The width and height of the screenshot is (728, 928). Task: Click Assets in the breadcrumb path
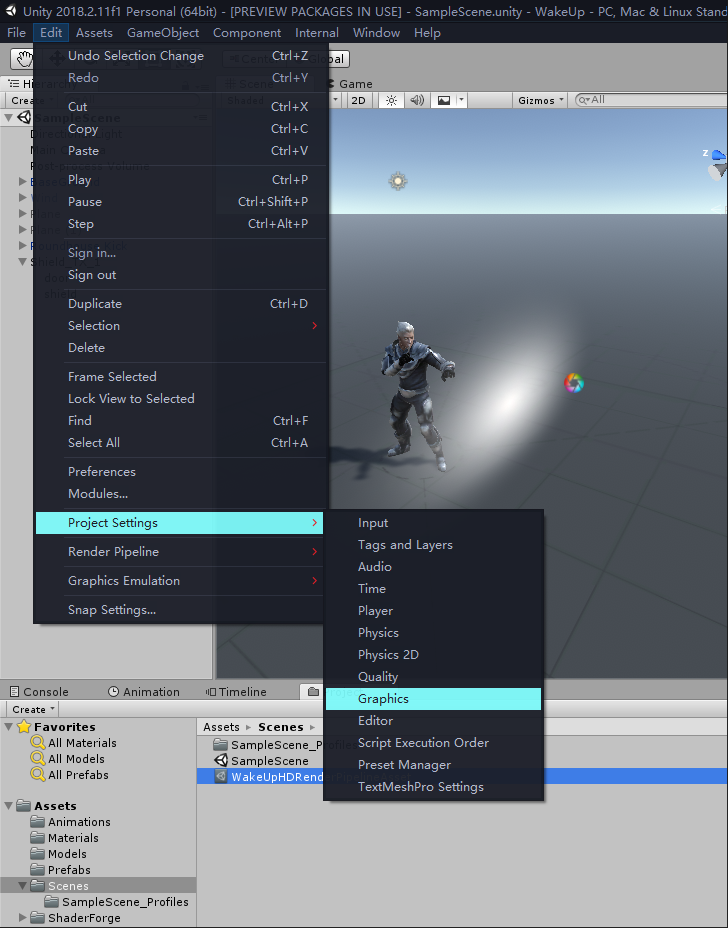(x=221, y=727)
